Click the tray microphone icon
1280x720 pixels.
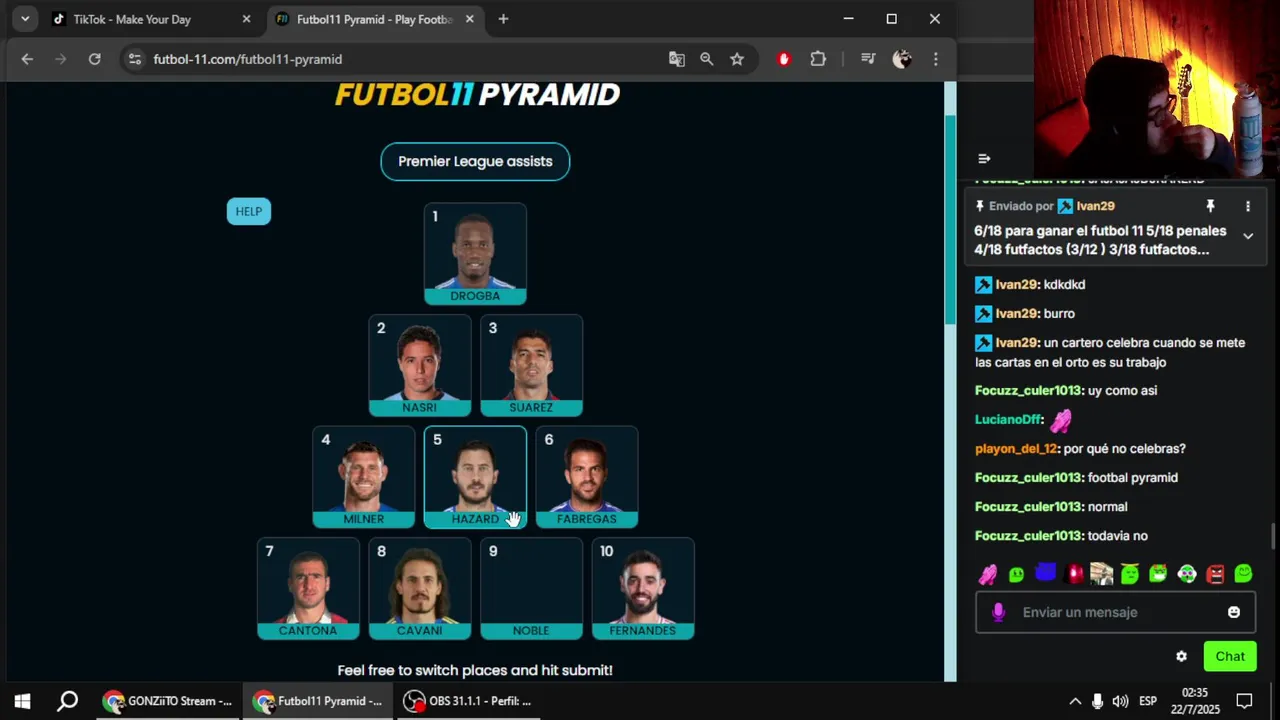click(1097, 701)
